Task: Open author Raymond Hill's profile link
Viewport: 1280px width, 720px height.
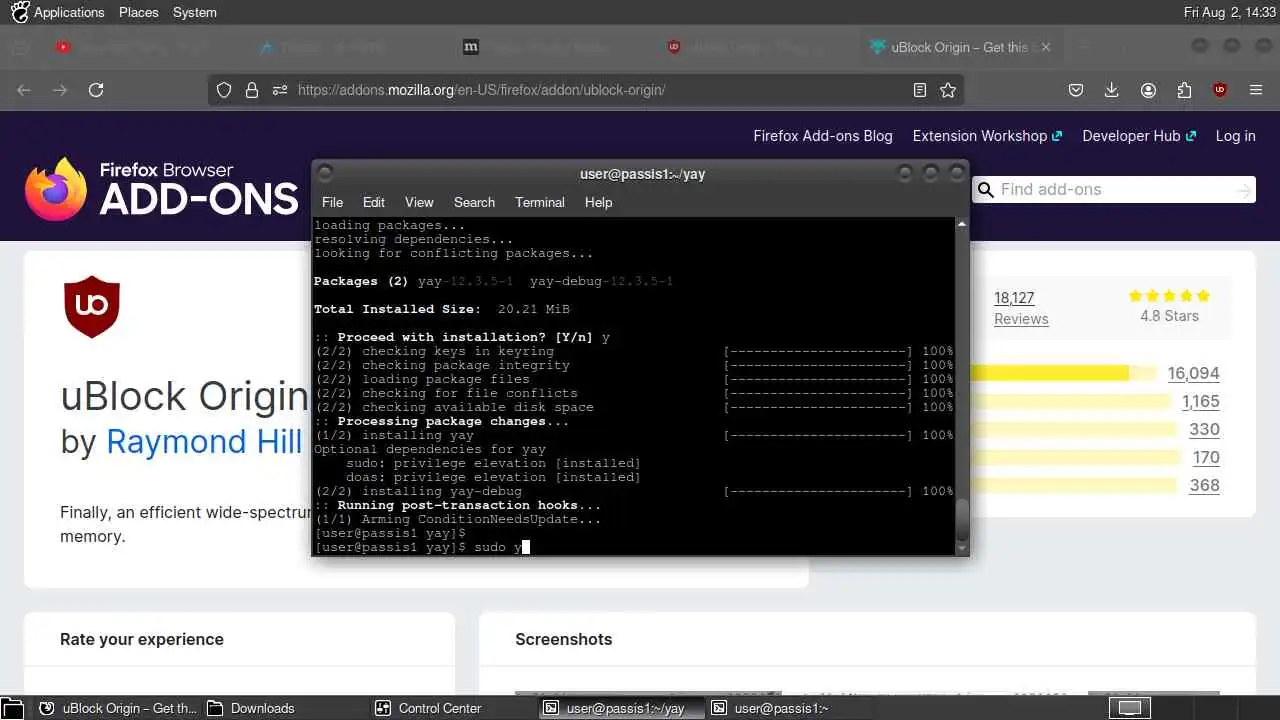Action: click(204, 441)
